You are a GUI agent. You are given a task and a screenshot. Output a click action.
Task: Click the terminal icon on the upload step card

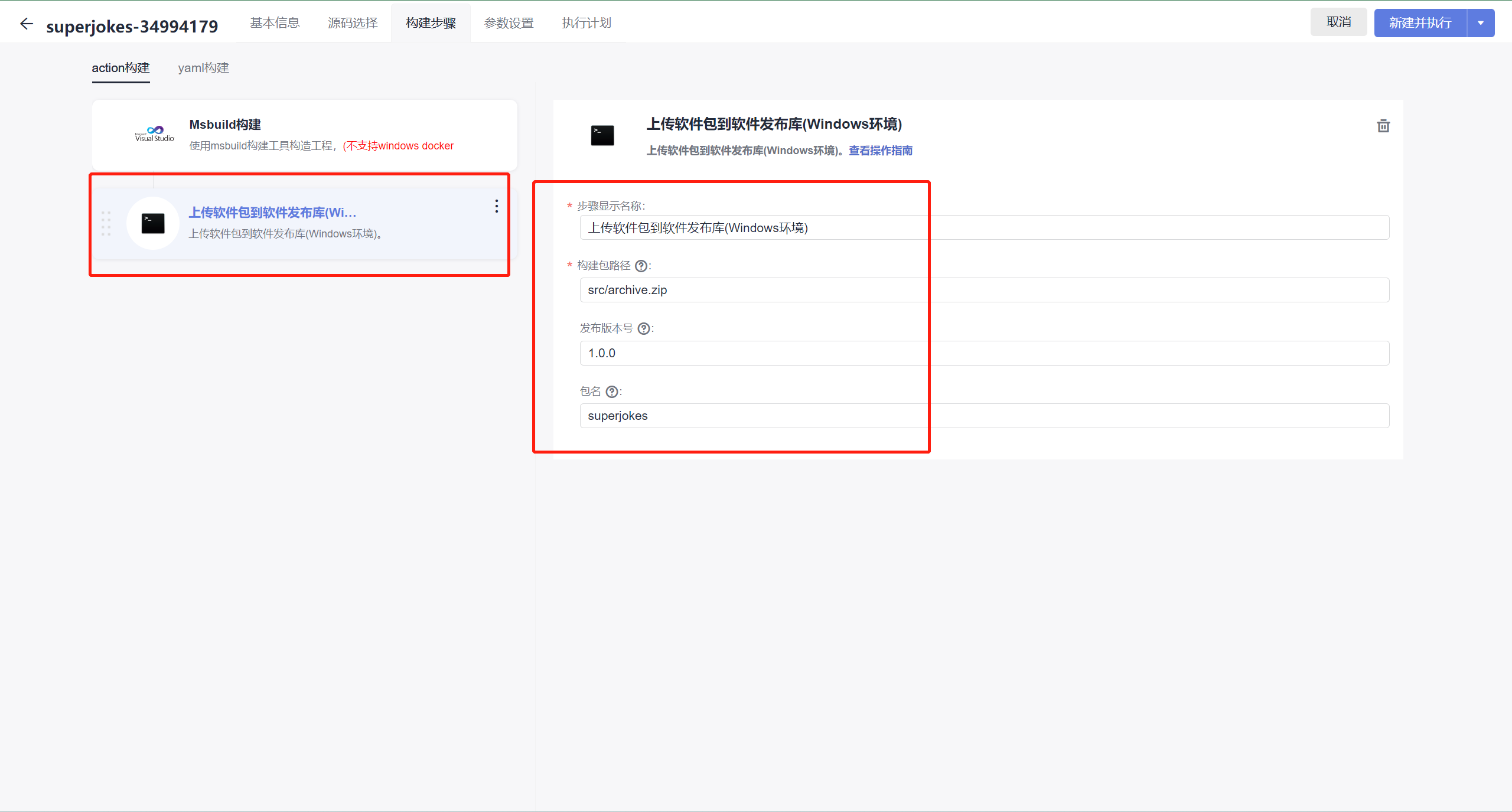coord(153,223)
